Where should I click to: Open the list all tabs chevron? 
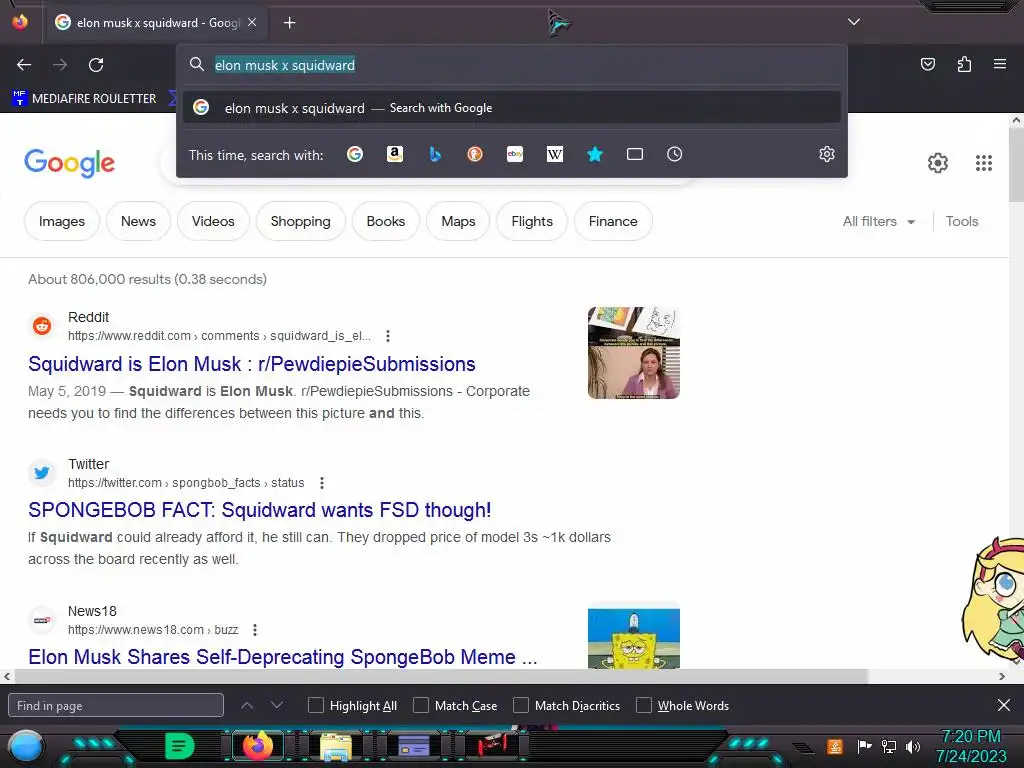click(854, 22)
